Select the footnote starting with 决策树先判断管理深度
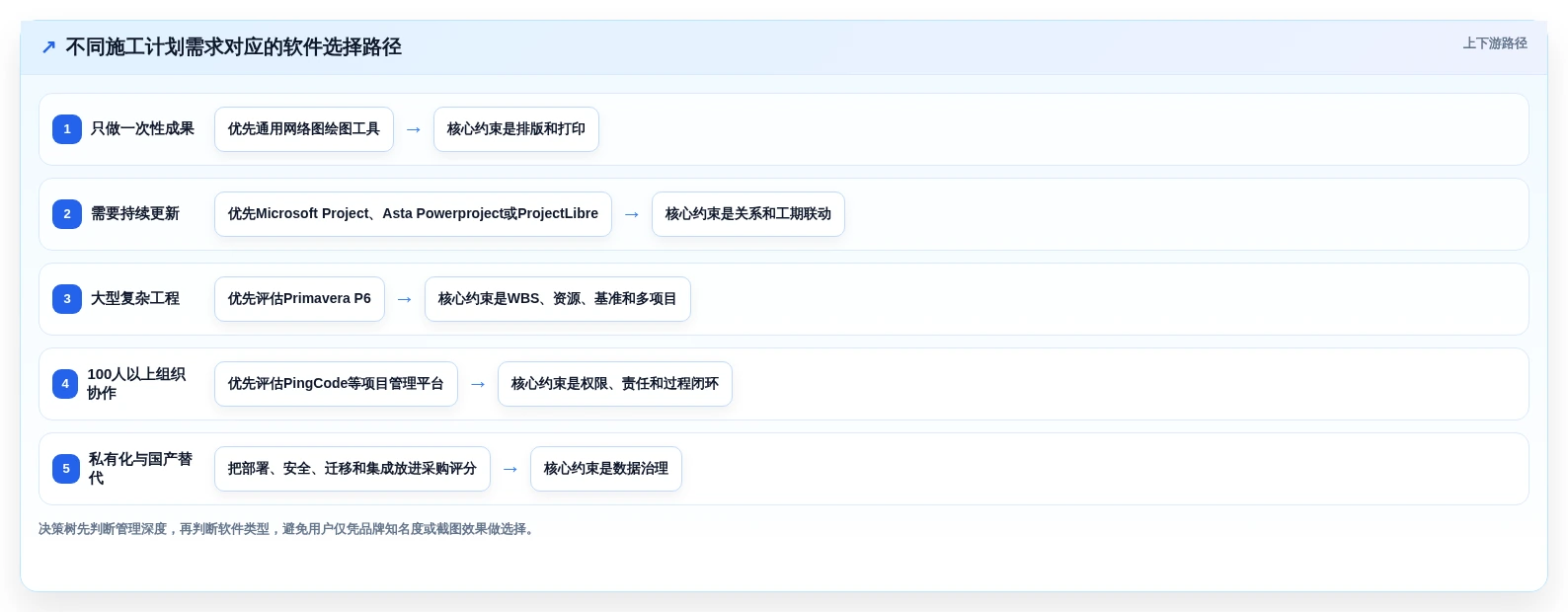The image size is (1568, 612). coord(288,529)
